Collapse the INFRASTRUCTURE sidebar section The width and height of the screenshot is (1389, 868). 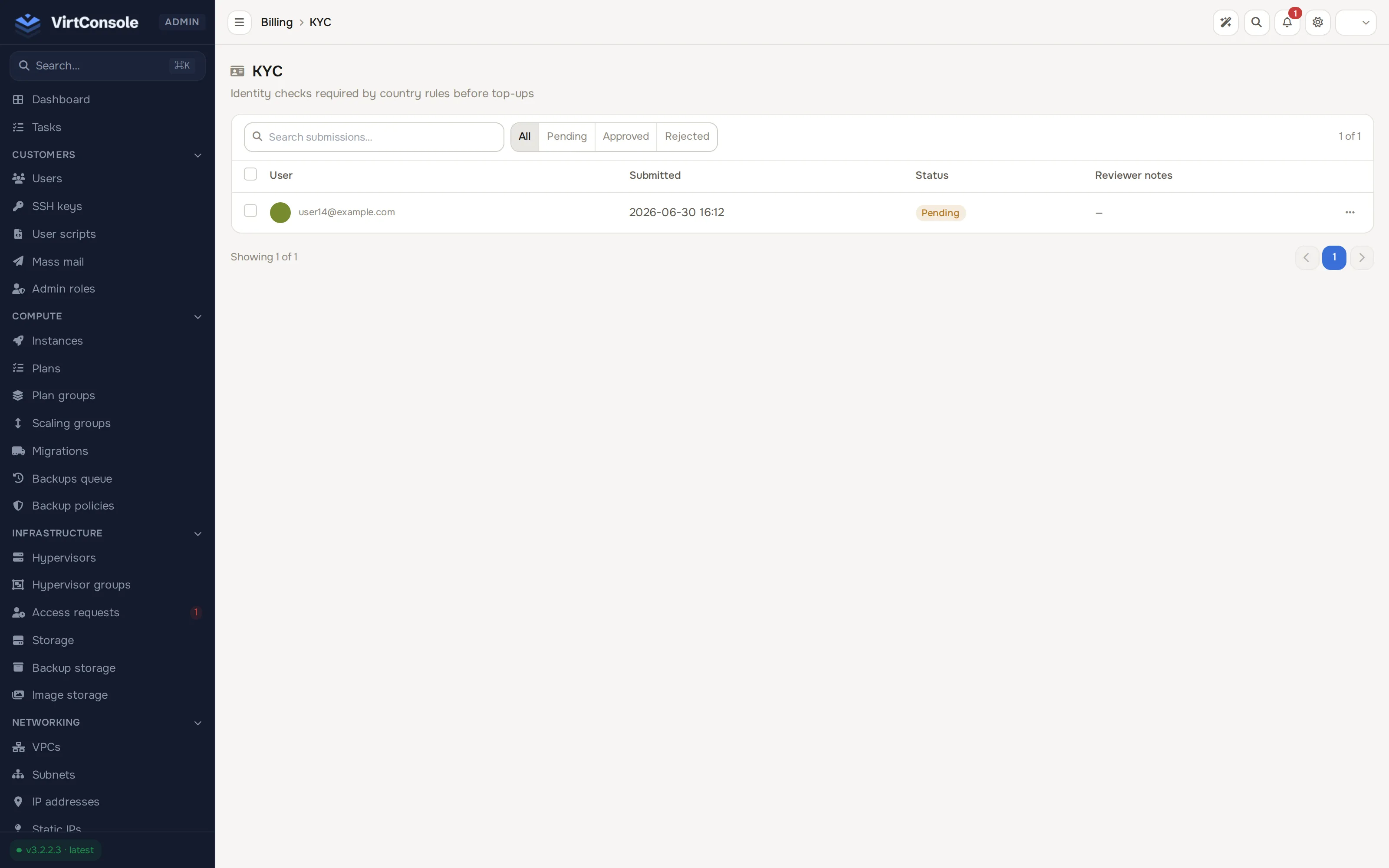point(107,533)
